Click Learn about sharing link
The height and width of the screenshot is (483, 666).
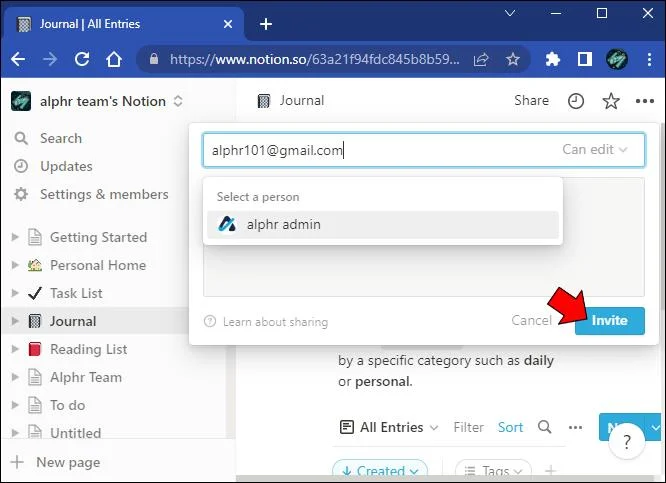pos(266,322)
